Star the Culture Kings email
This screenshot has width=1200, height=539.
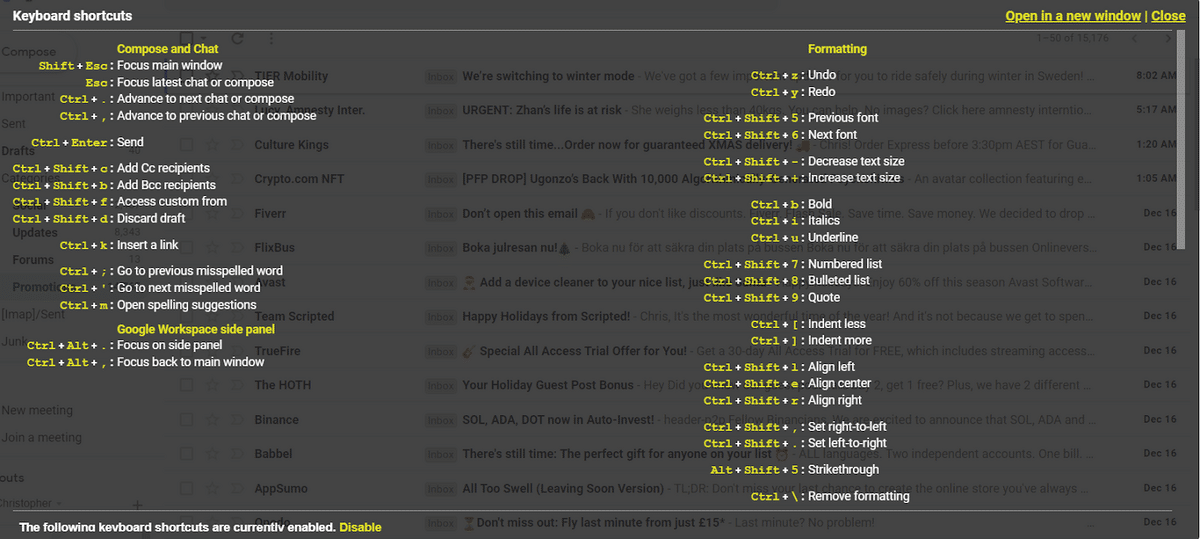point(212,145)
